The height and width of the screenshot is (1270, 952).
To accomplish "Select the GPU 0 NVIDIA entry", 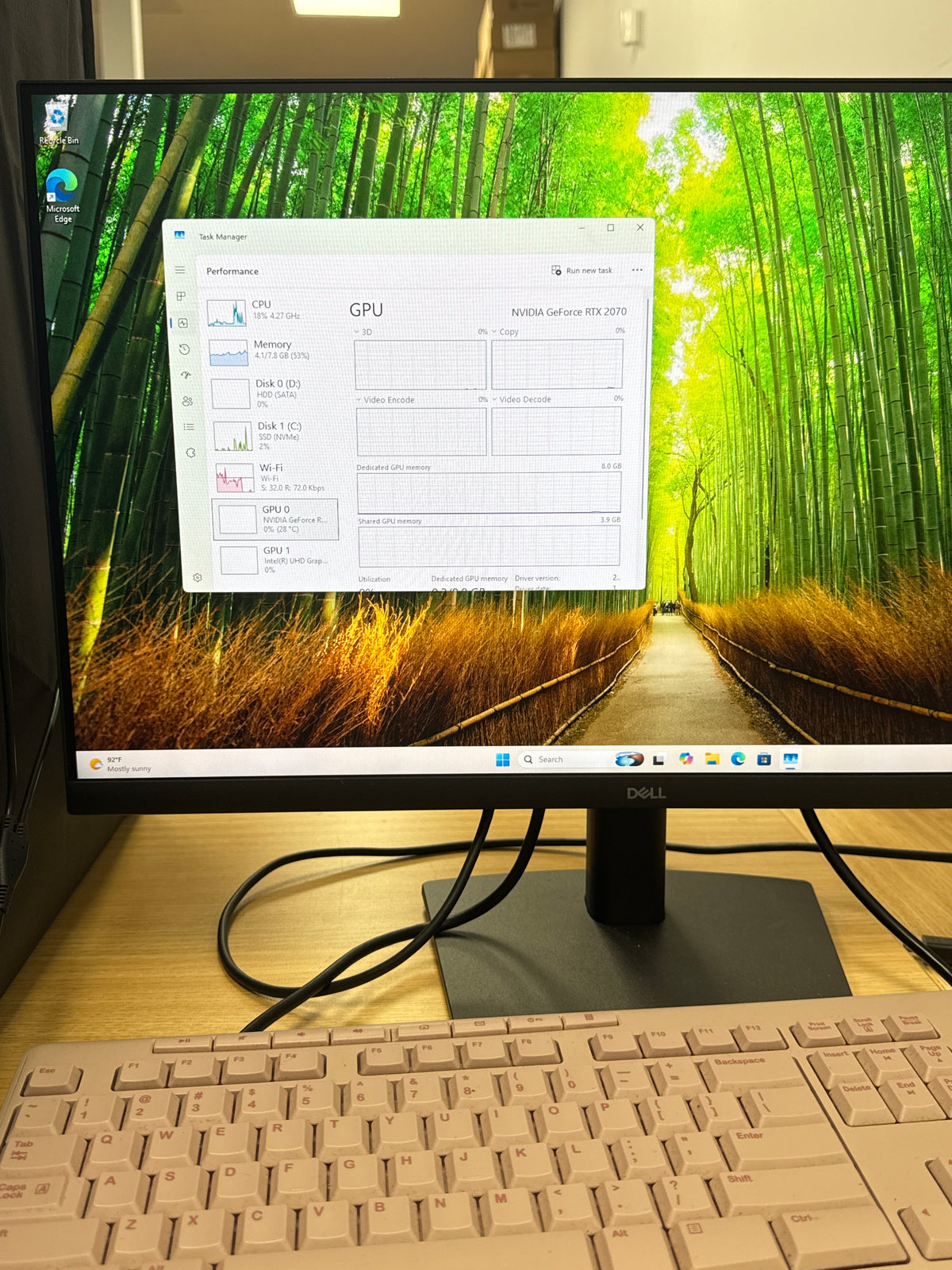I will coord(276,519).
